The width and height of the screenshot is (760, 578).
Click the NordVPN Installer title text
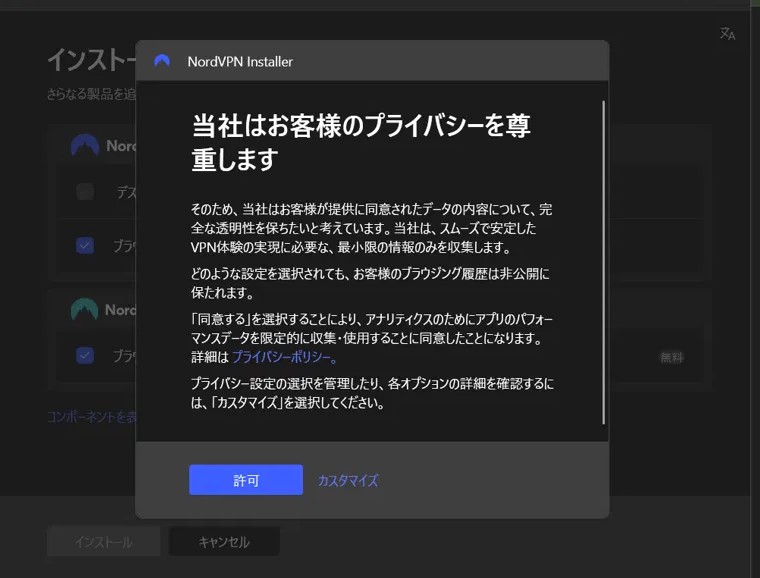pyautogui.click(x=240, y=62)
